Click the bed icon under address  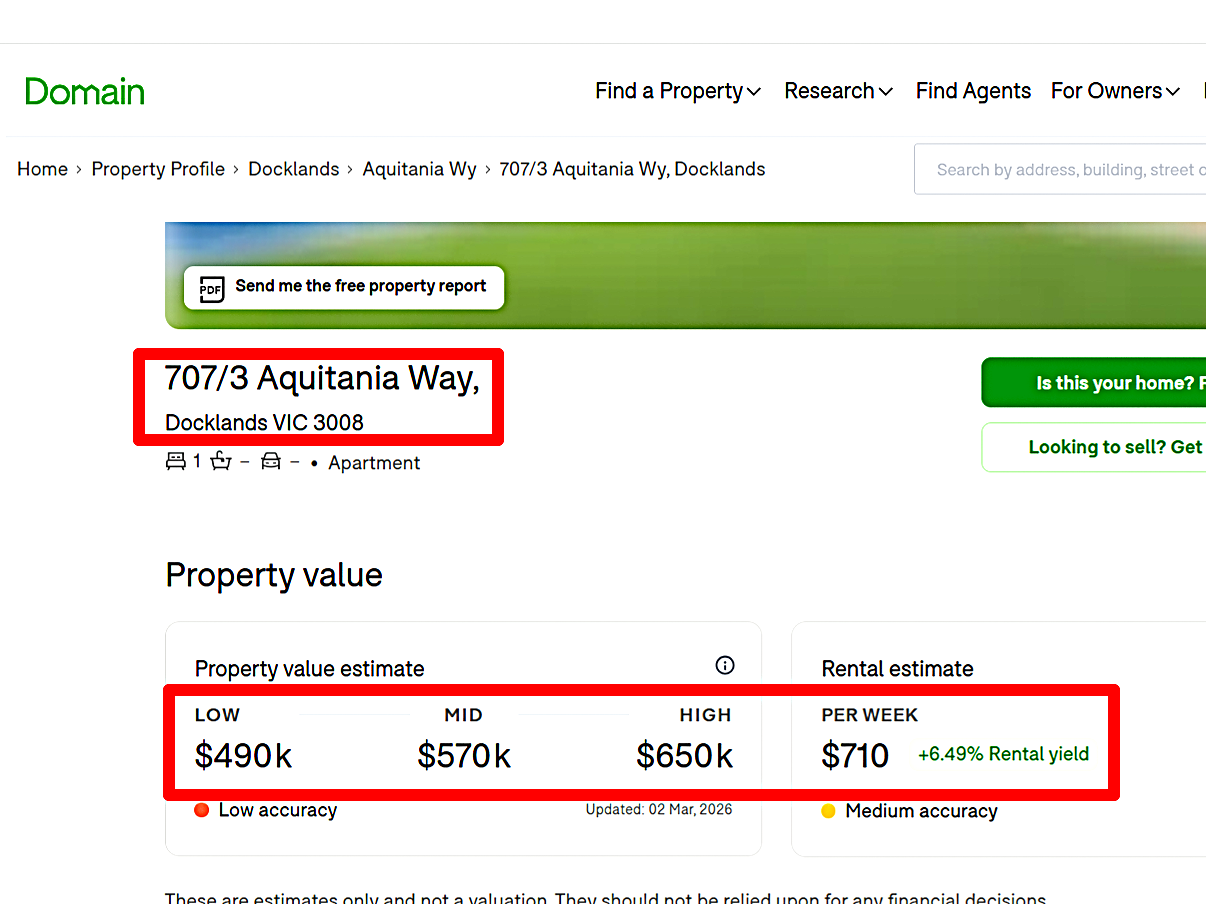176,462
